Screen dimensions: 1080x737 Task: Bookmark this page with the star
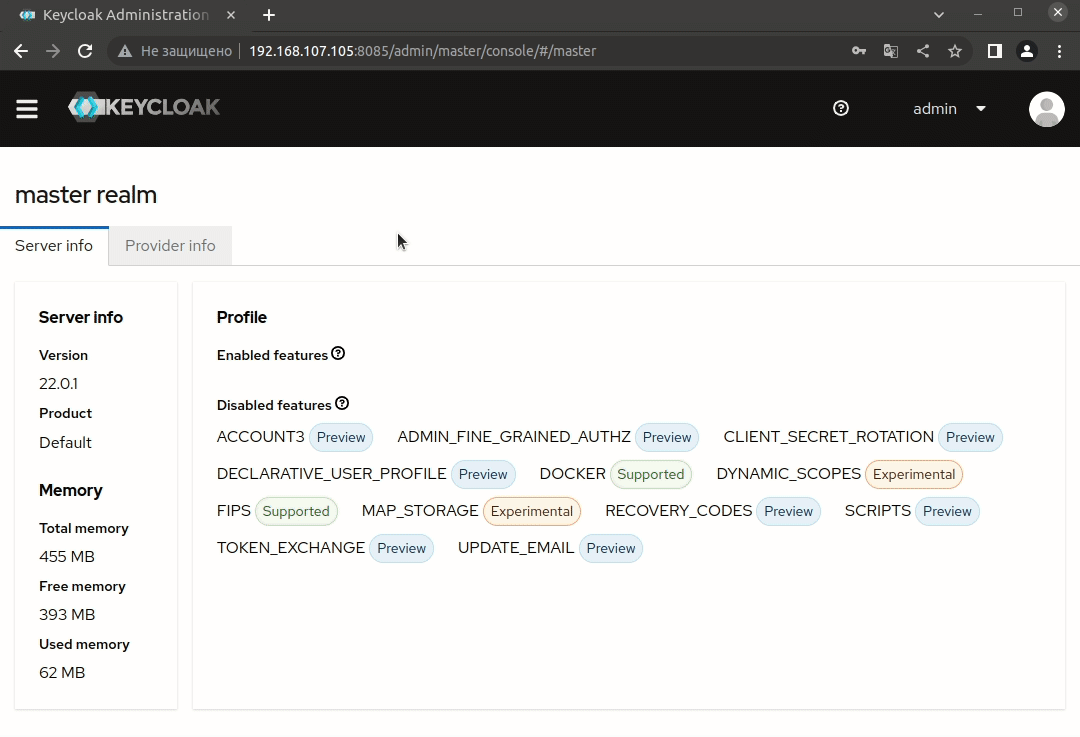(x=955, y=51)
